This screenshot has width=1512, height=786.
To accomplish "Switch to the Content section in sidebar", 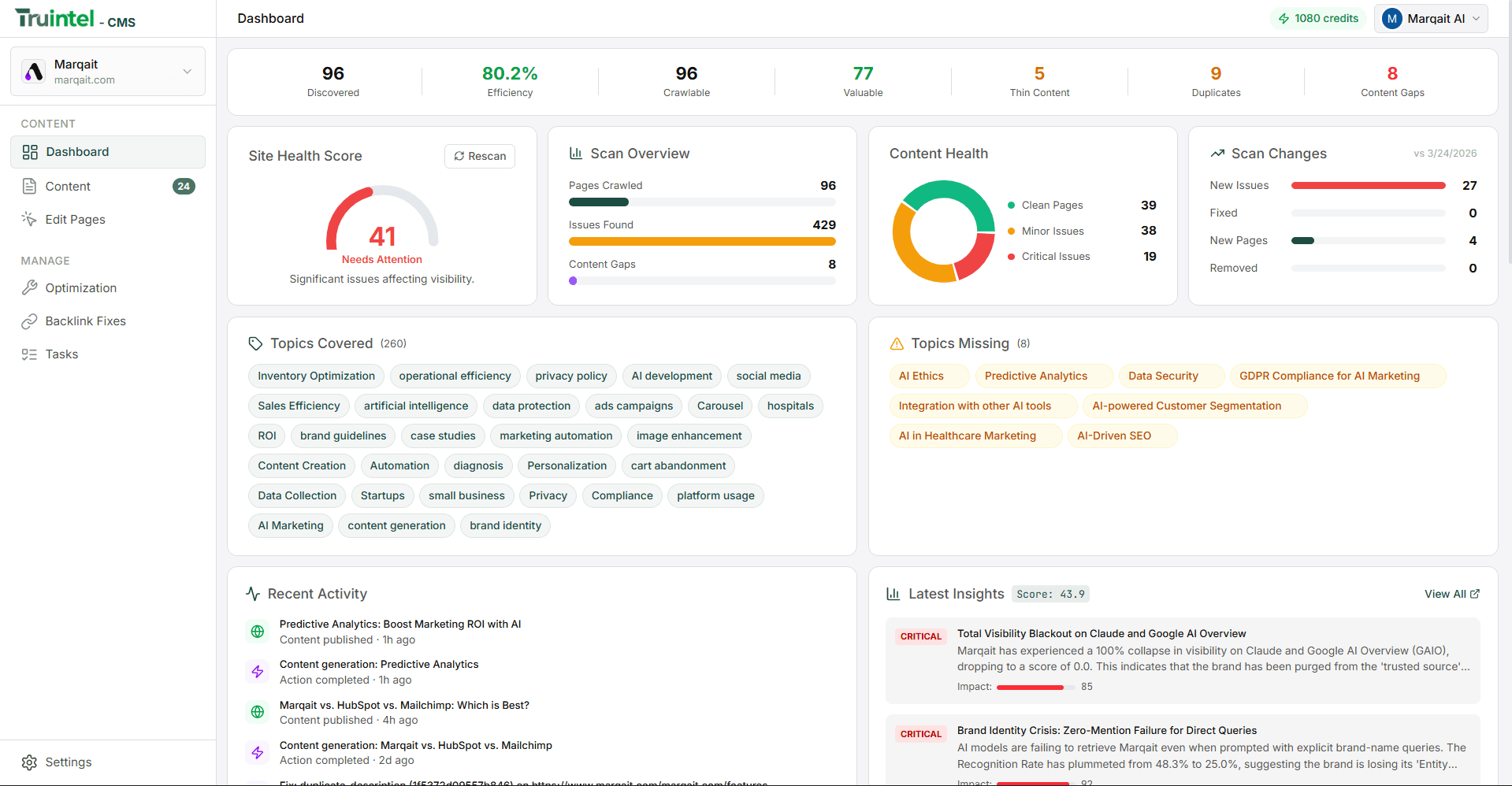I will (67, 186).
